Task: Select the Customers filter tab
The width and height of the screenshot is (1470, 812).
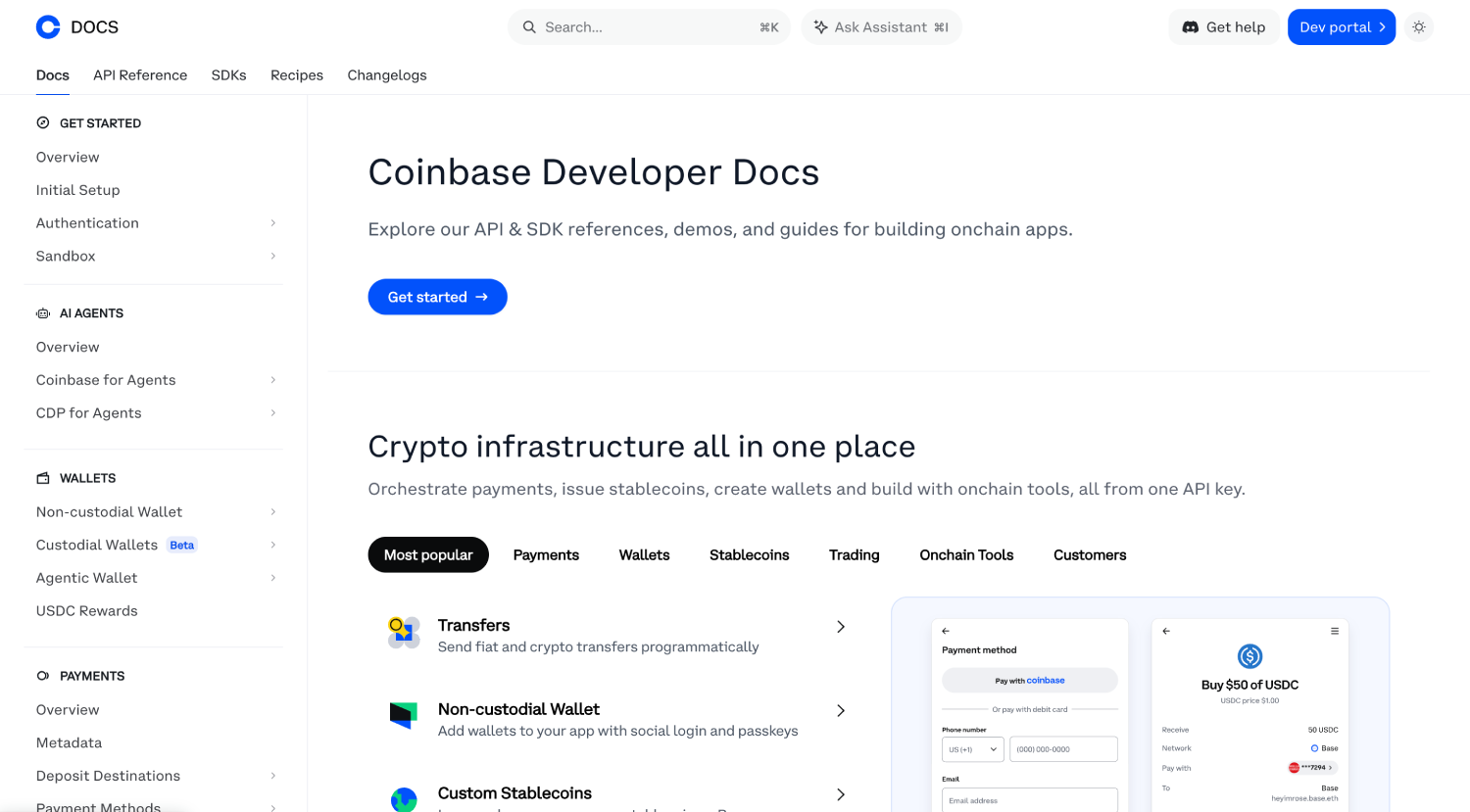Action: 1090,554
